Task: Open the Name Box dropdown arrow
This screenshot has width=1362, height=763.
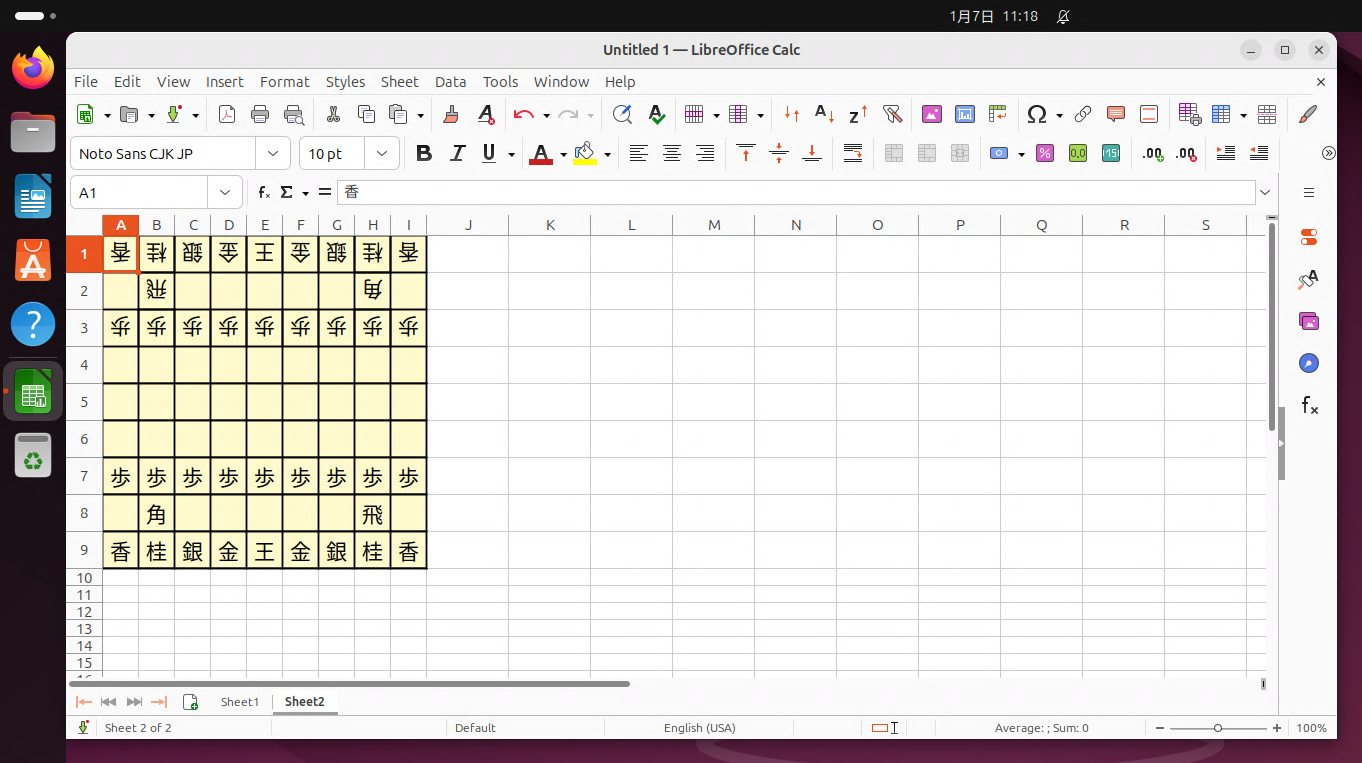Action: point(225,192)
